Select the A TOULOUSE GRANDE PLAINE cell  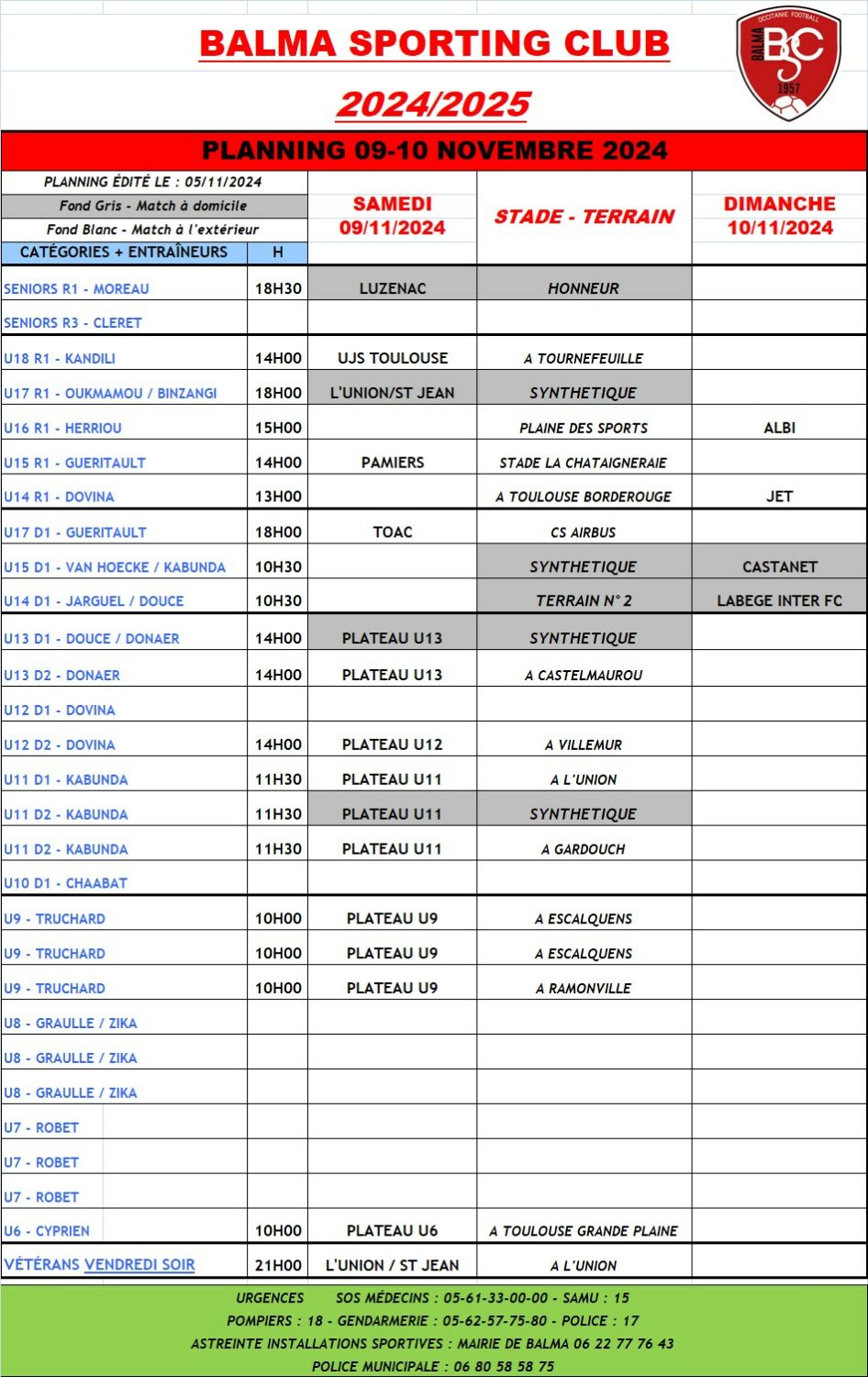(x=584, y=1231)
